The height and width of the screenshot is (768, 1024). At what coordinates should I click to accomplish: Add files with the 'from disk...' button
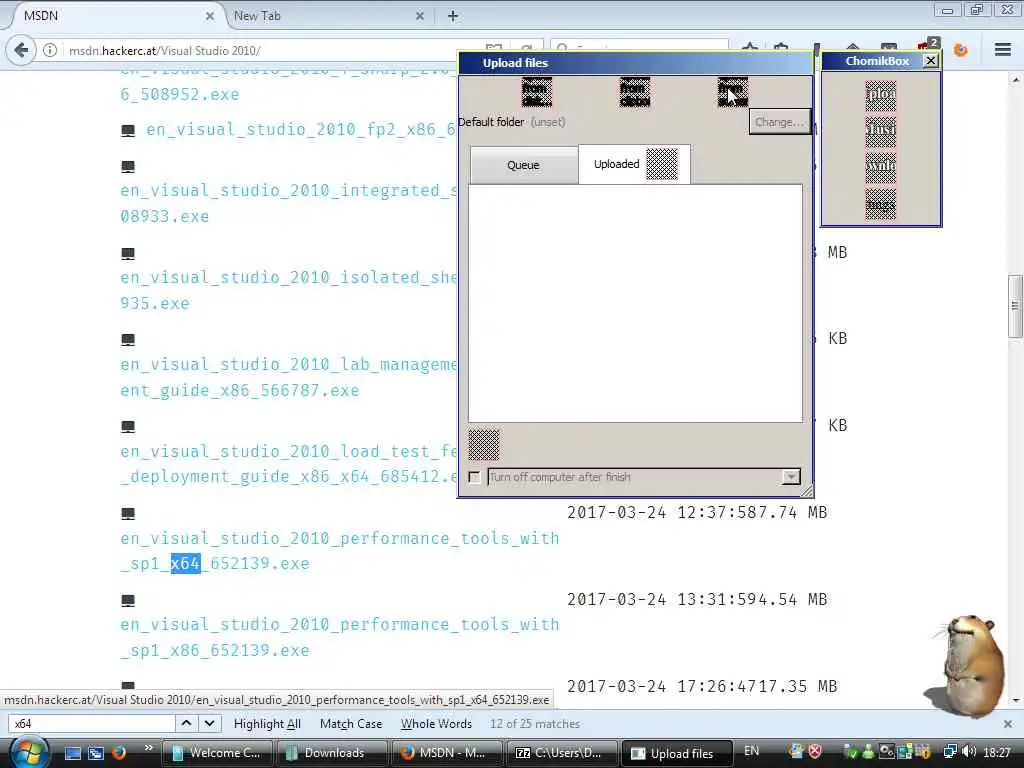pyautogui.click(x=537, y=93)
